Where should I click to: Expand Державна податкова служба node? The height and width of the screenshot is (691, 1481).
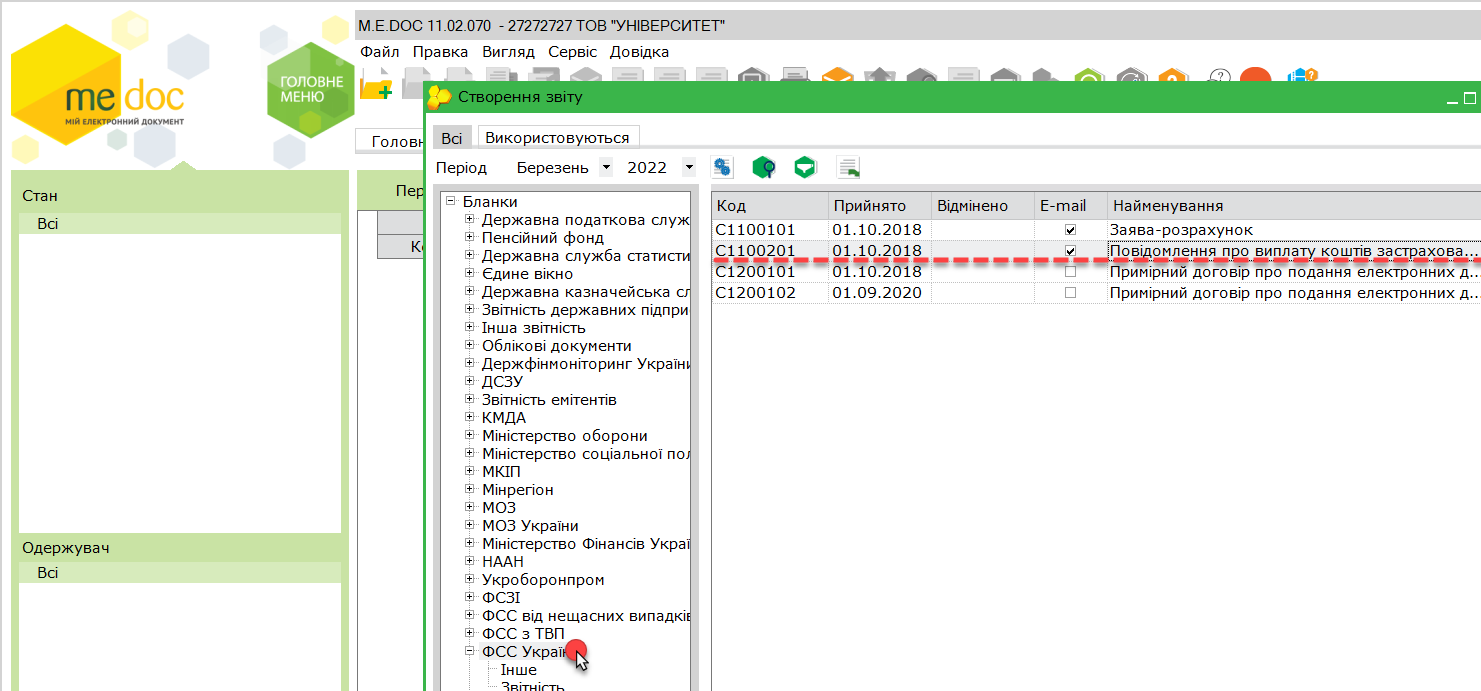tap(470, 220)
